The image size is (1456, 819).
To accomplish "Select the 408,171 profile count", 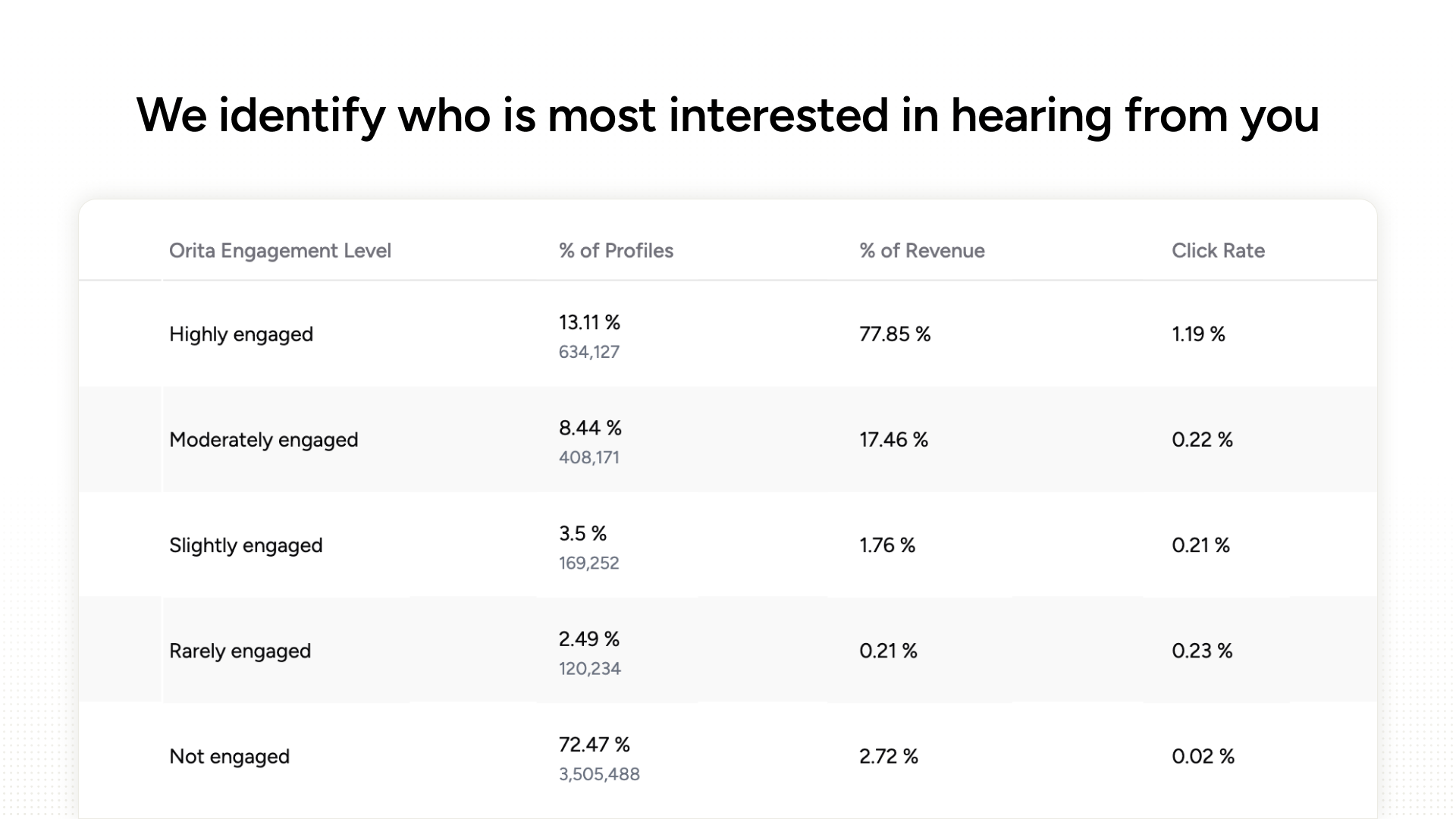I will [x=589, y=457].
